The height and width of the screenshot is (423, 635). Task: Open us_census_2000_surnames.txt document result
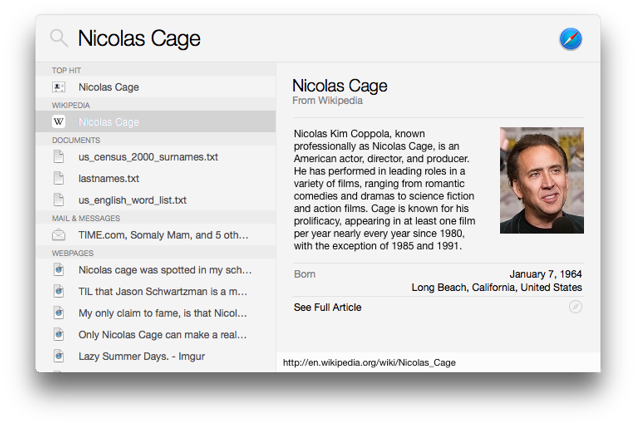pos(148,157)
